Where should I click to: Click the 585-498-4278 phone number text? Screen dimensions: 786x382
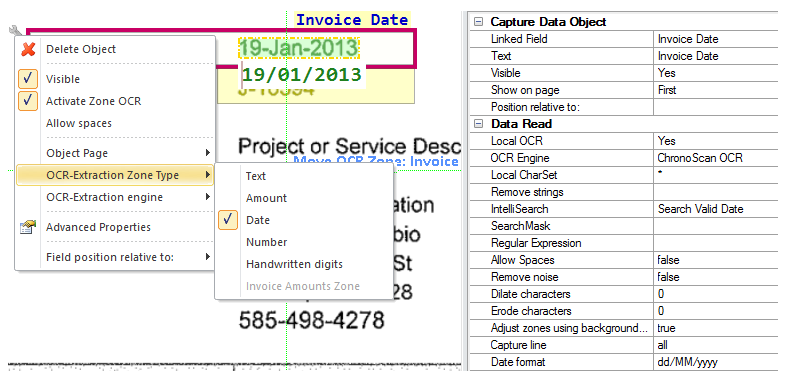(311, 320)
